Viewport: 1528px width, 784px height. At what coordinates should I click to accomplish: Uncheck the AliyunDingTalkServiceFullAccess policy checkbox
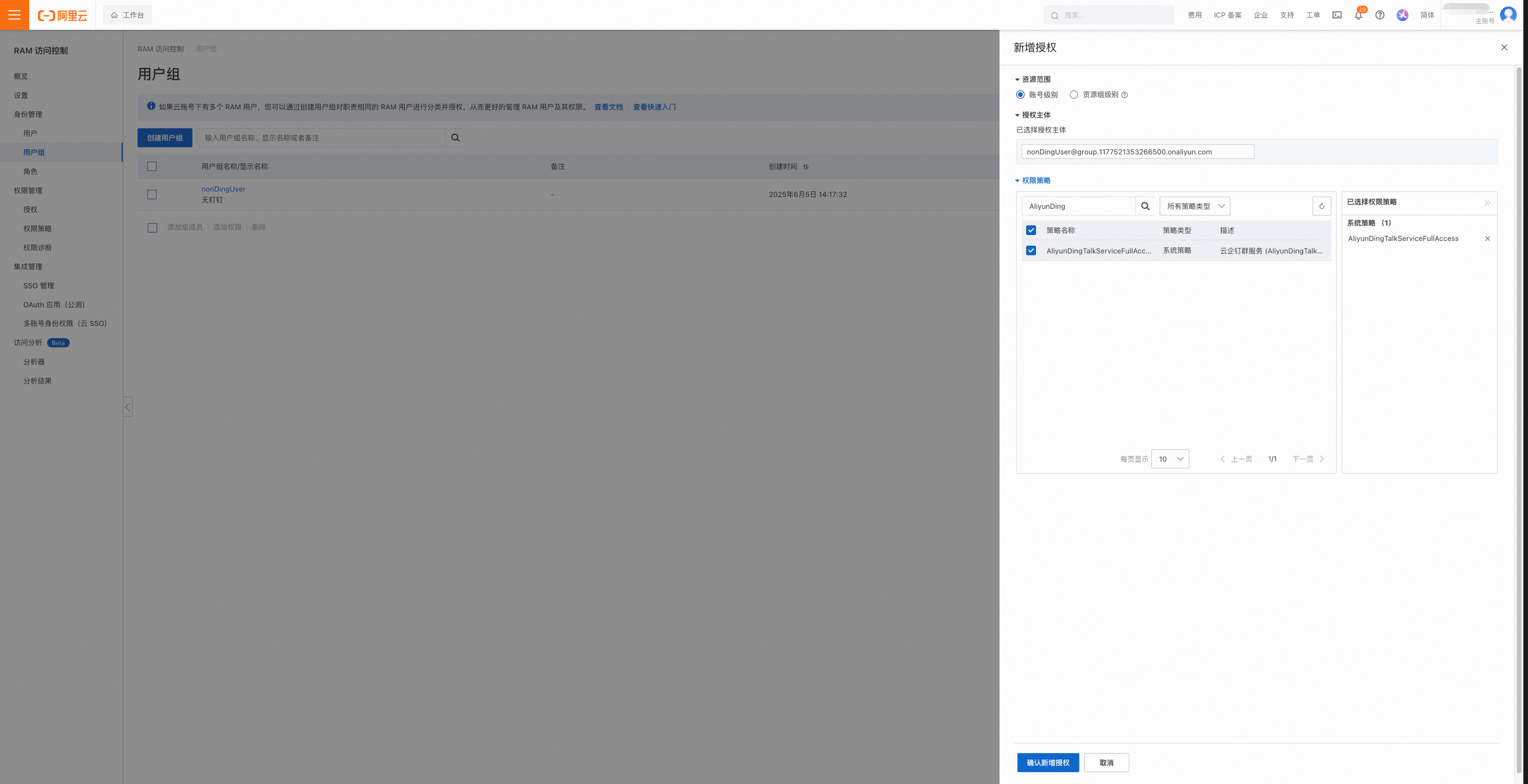coord(1031,251)
